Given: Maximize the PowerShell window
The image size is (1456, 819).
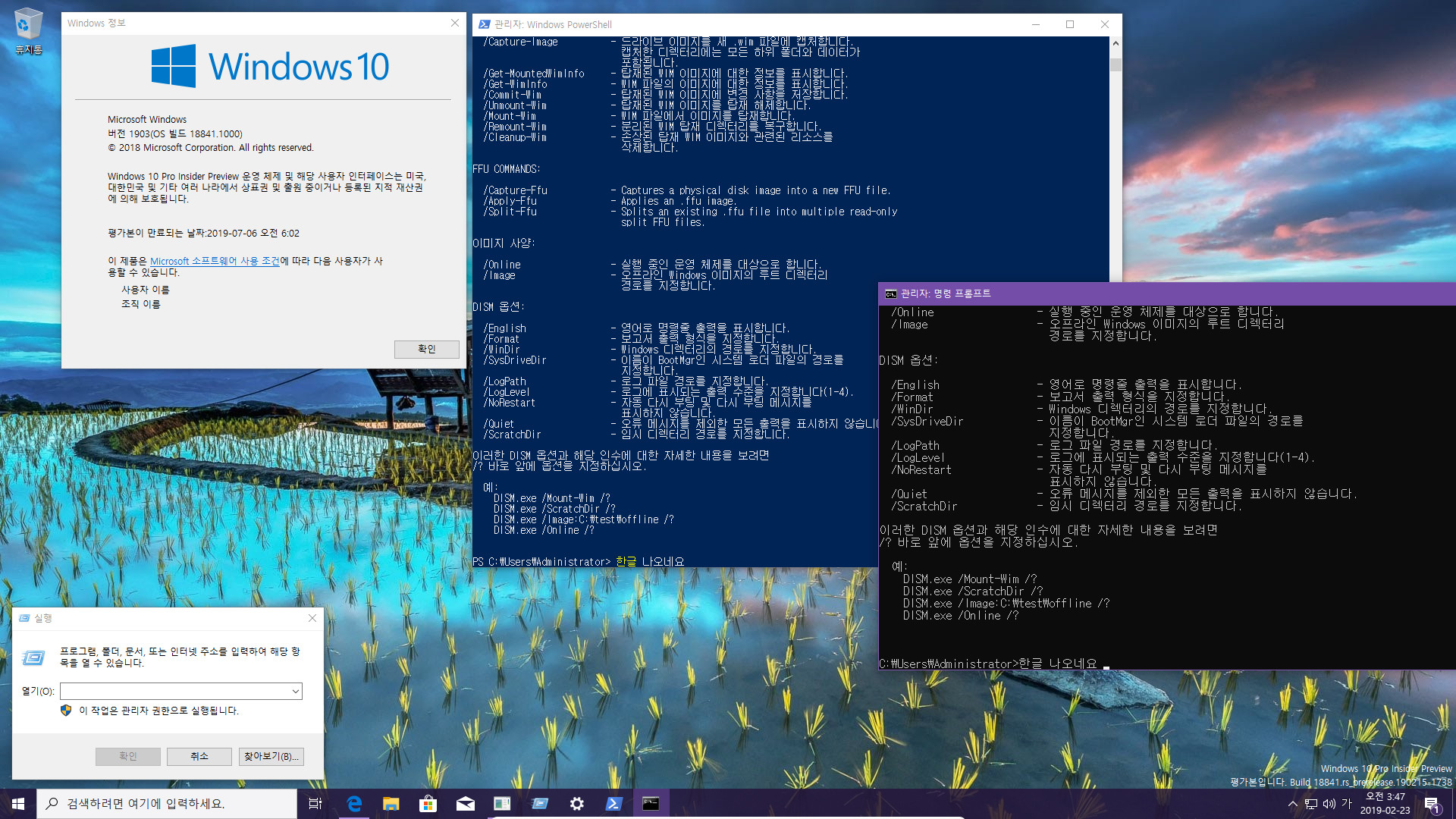Looking at the screenshot, I should click(1070, 24).
